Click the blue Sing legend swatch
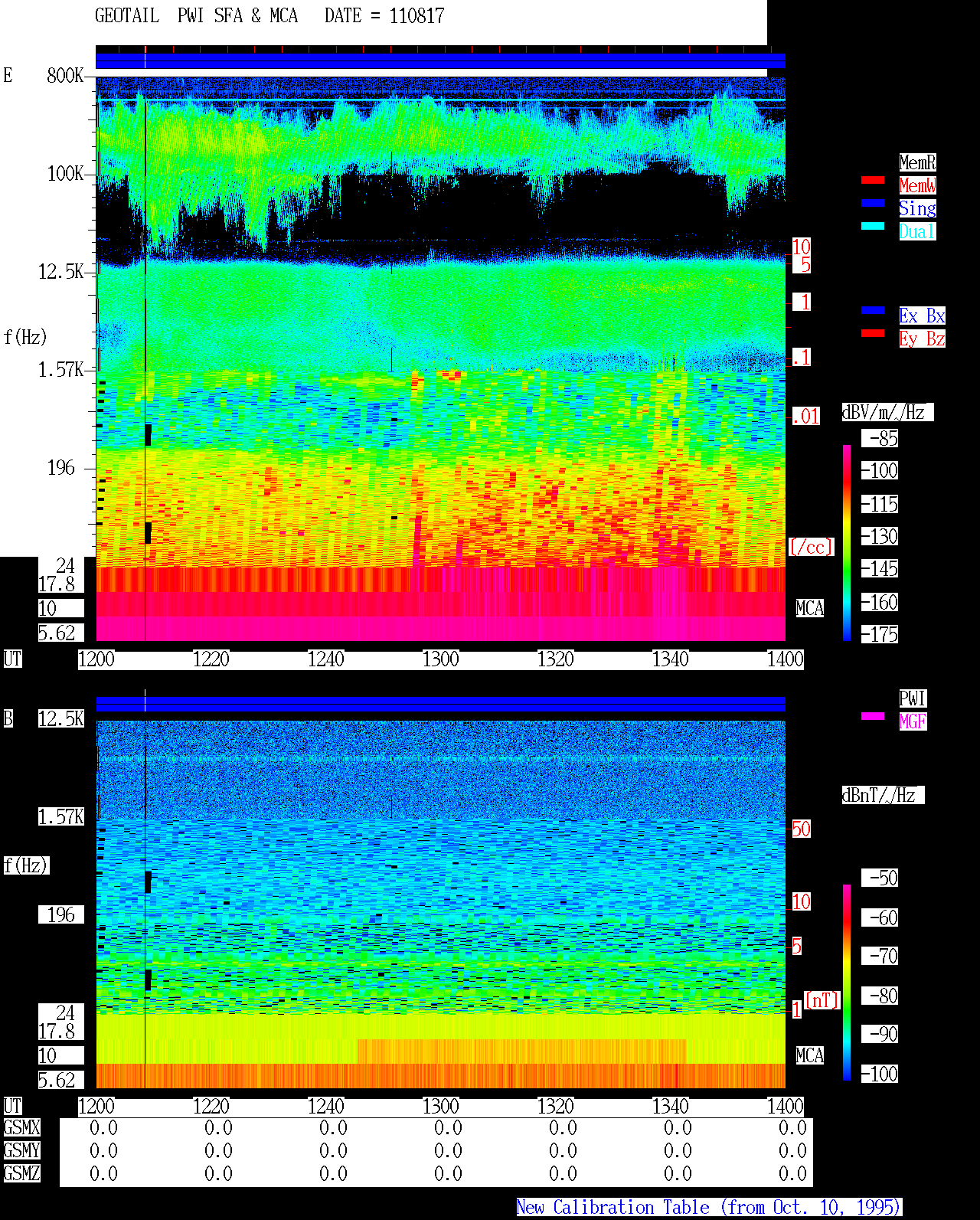The width and height of the screenshot is (980, 1220). [x=873, y=204]
